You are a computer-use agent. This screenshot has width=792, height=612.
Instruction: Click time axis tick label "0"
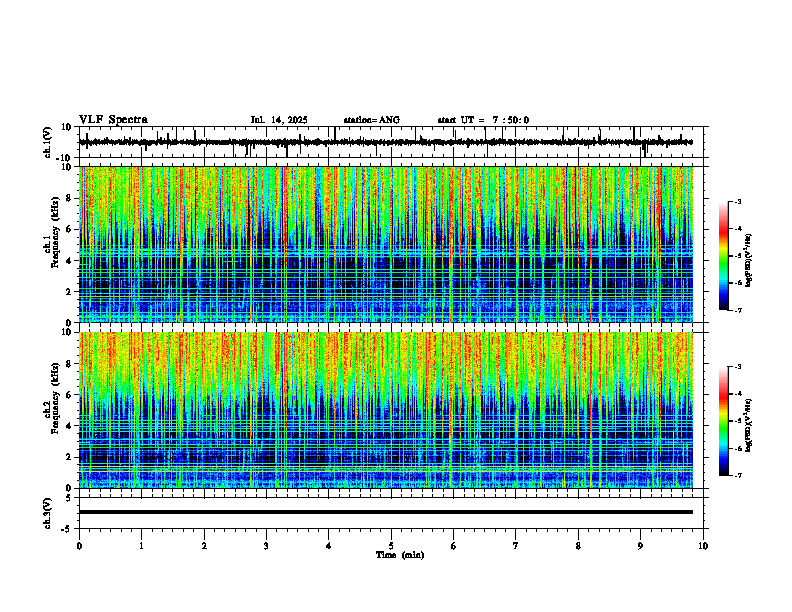(x=79, y=546)
